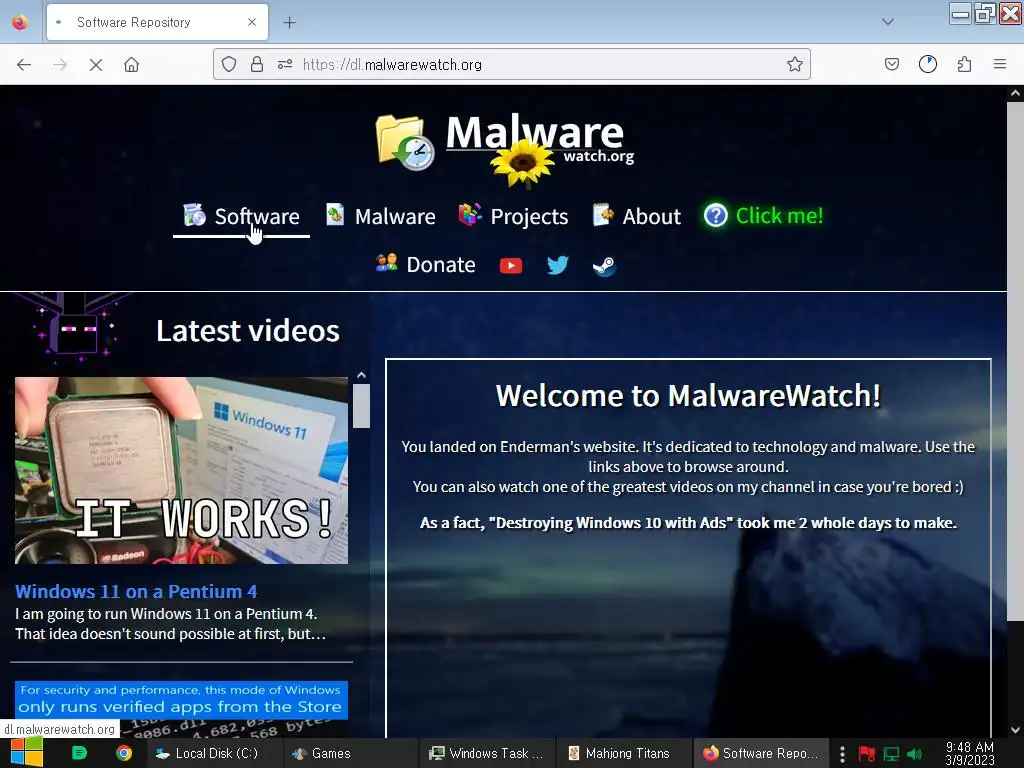This screenshot has height=768, width=1024.
Task: Open the network tray icon
Action: click(891, 754)
